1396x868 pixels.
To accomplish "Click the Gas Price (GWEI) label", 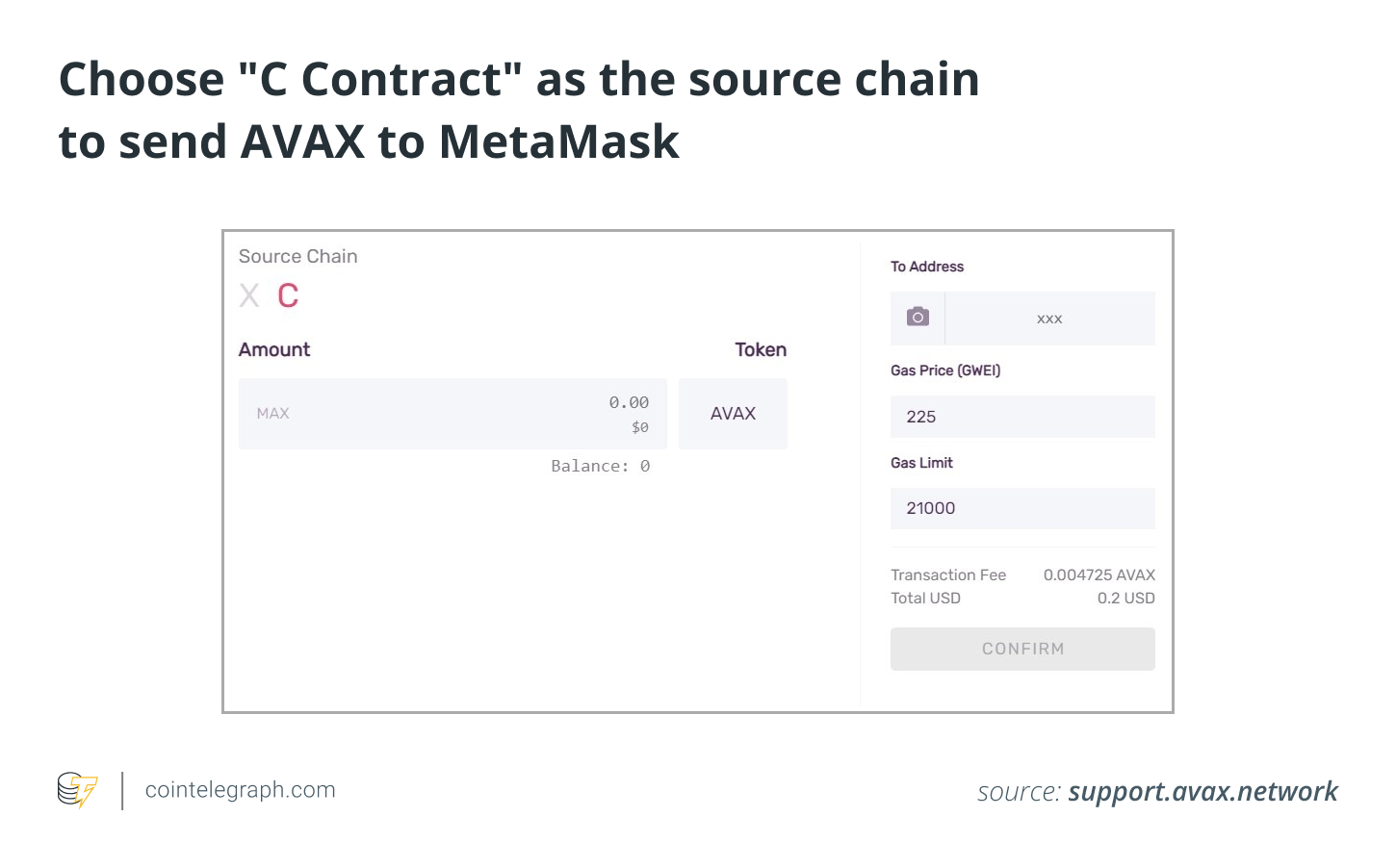I will tap(945, 370).
